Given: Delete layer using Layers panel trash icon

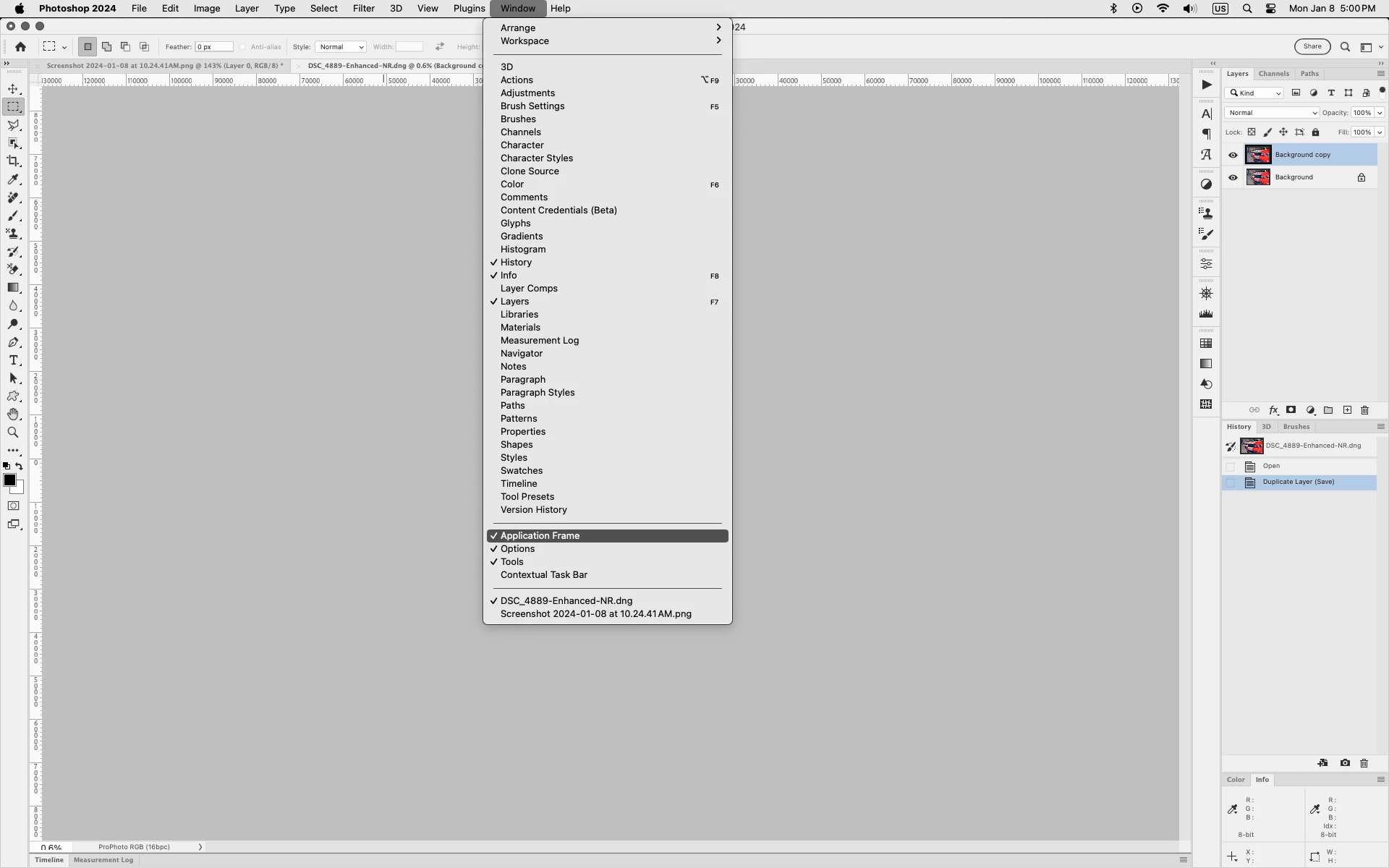Looking at the screenshot, I should pos(1365,410).
